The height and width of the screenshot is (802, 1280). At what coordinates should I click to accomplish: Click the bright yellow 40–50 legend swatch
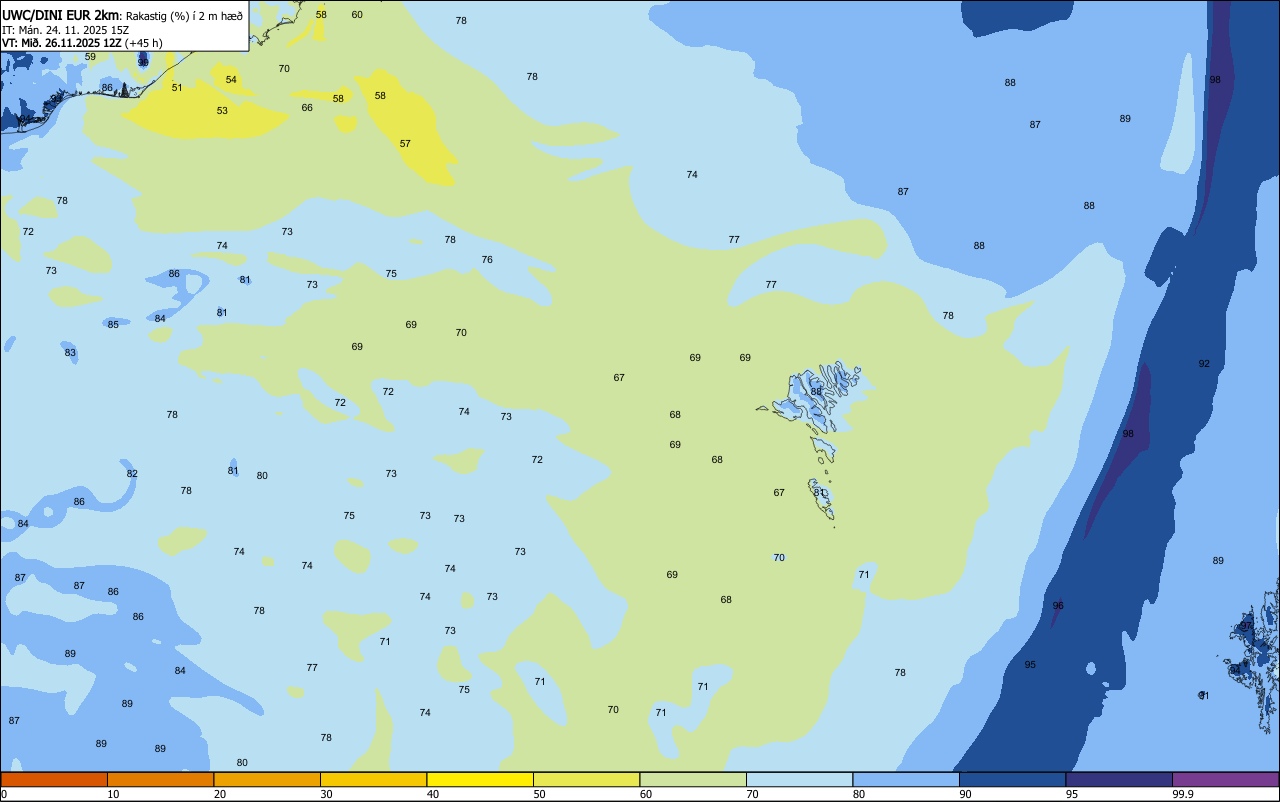(480, 779)
